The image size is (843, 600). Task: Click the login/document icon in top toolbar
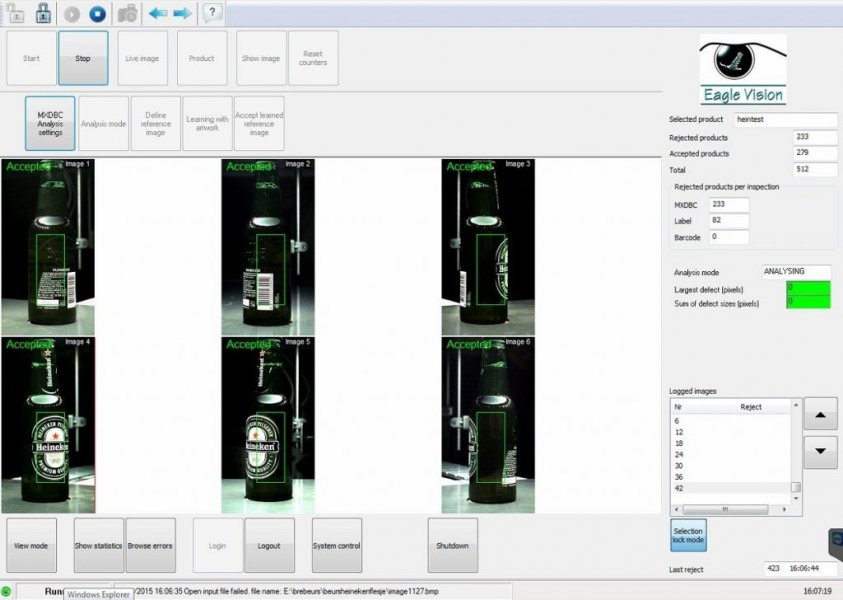click(x=16, y=13)
